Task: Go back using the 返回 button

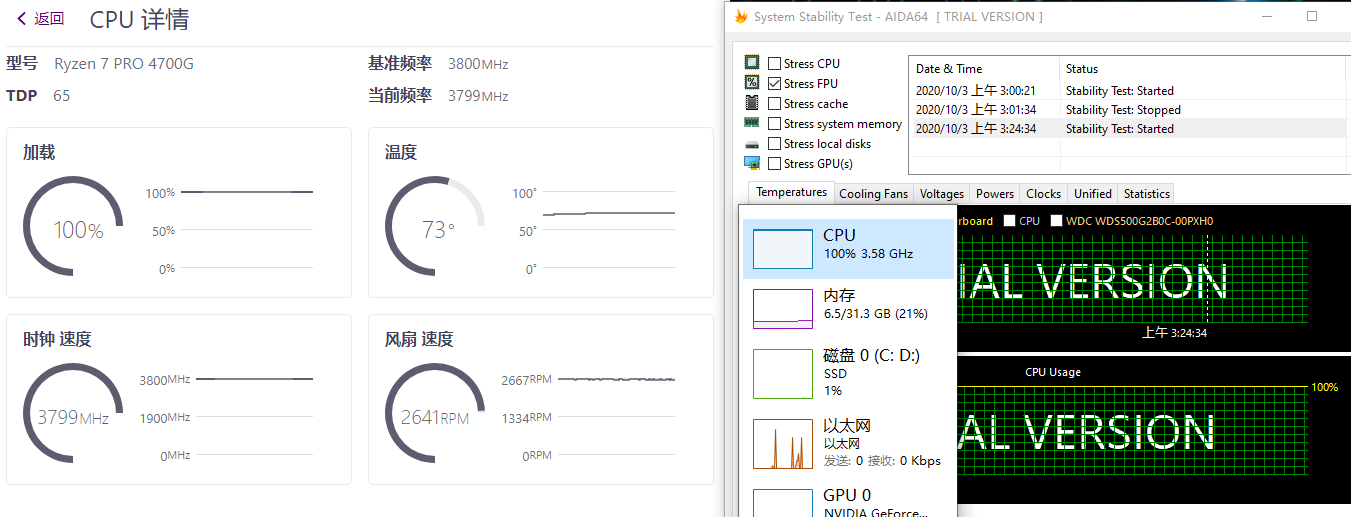Action: pyautogui.click(x=40, y=18)
